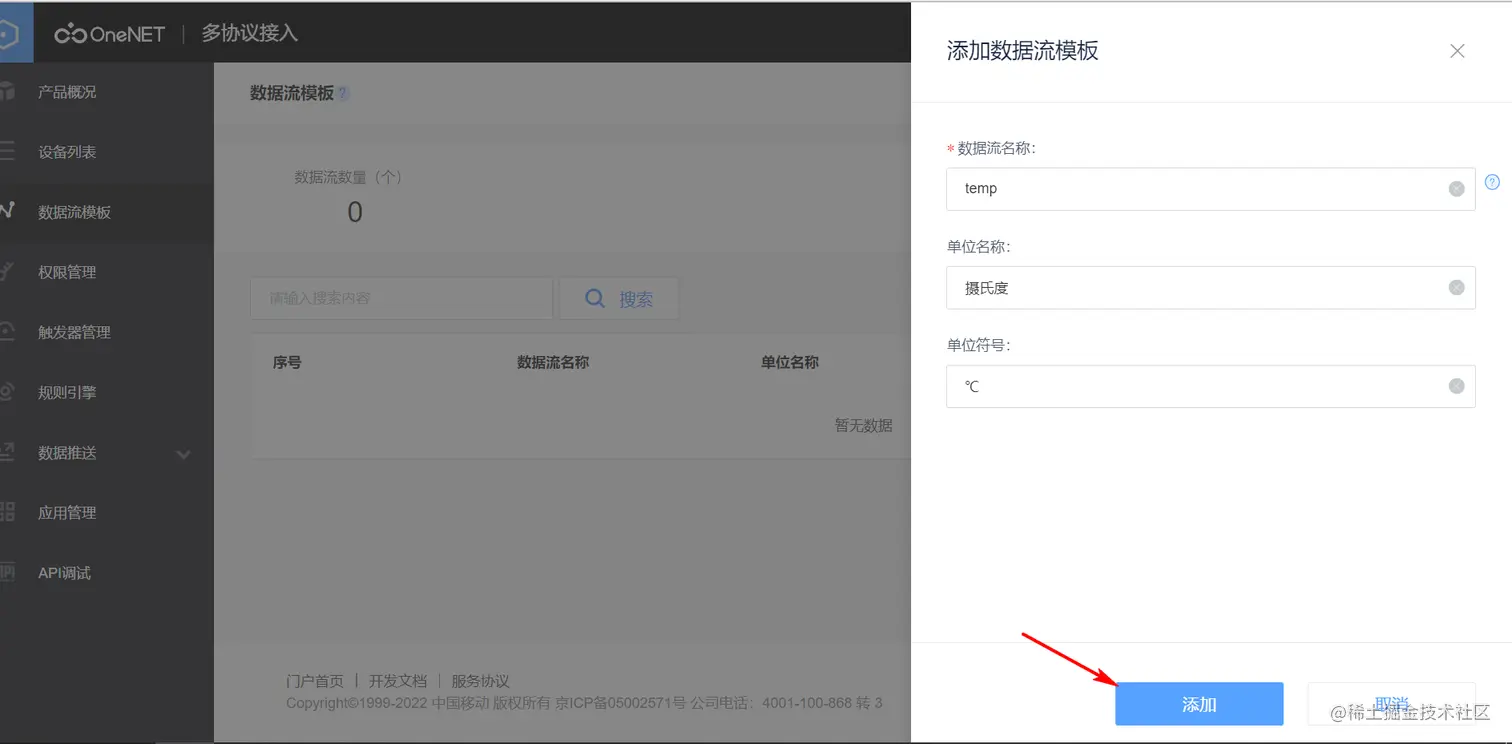Click the 数据流数量 count value 0

[355, 212]
